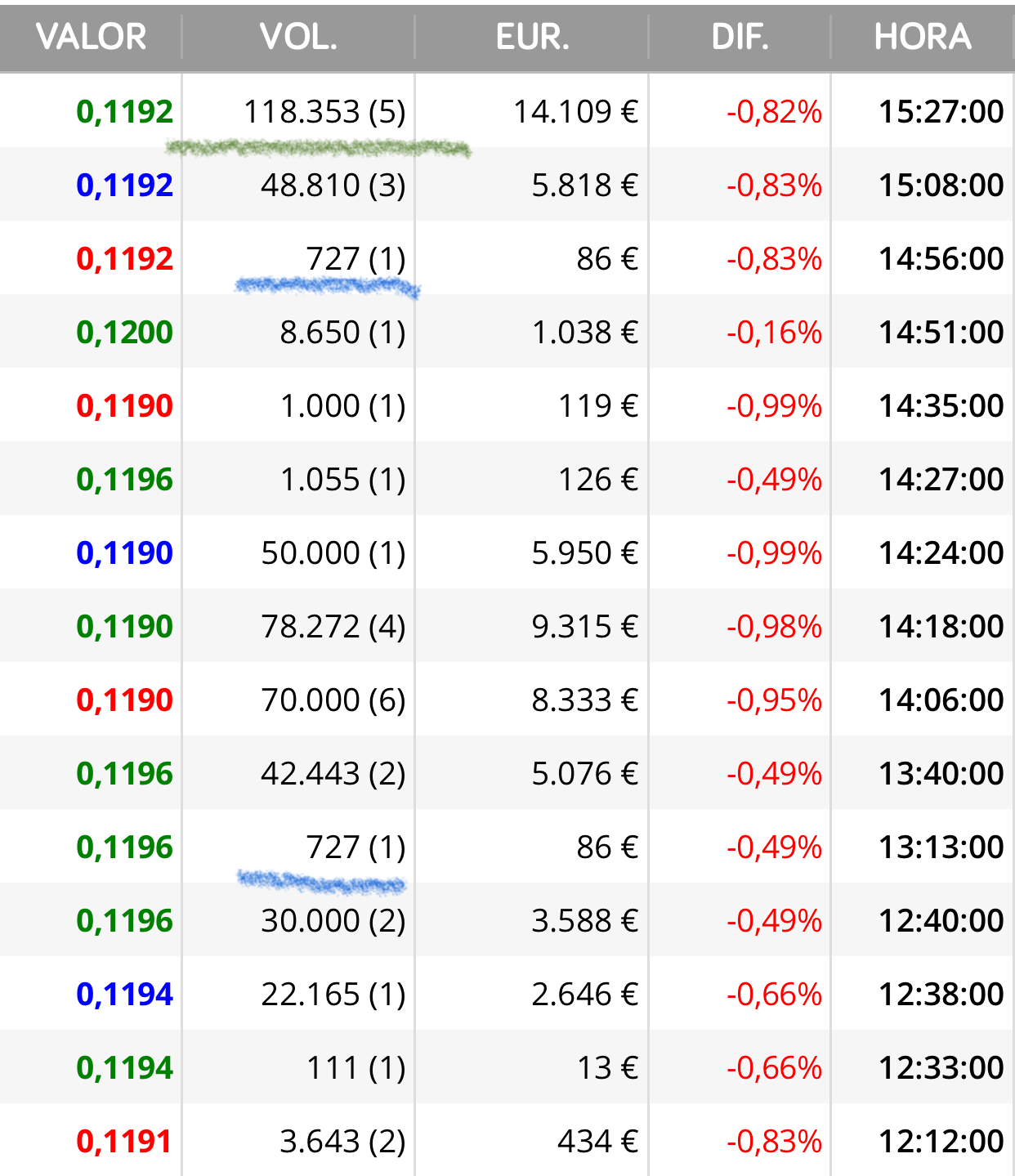Select time 15:08:00
The height and width of the screenshot is (1176, 1015).
point(941,186)
